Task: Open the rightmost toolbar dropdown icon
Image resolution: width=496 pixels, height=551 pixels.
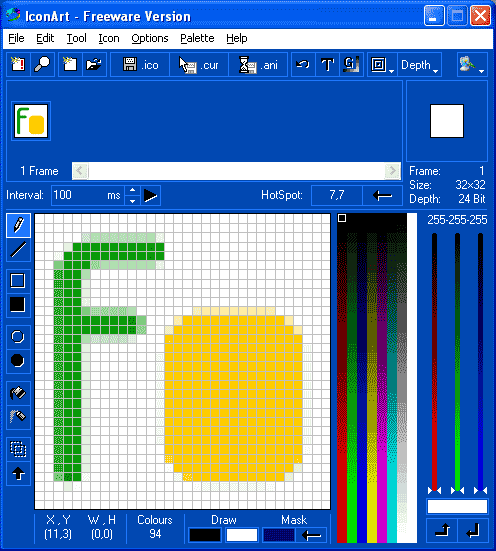Action: click(472, 65)
